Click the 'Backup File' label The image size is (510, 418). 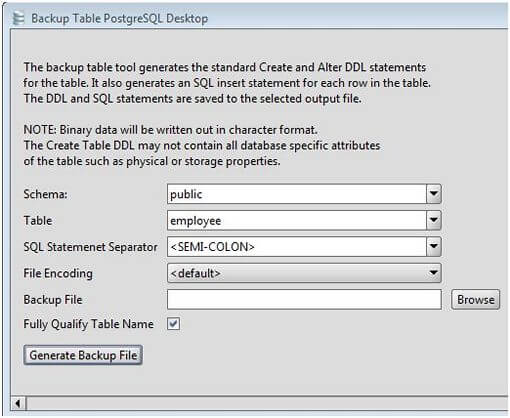pos(53,300)
